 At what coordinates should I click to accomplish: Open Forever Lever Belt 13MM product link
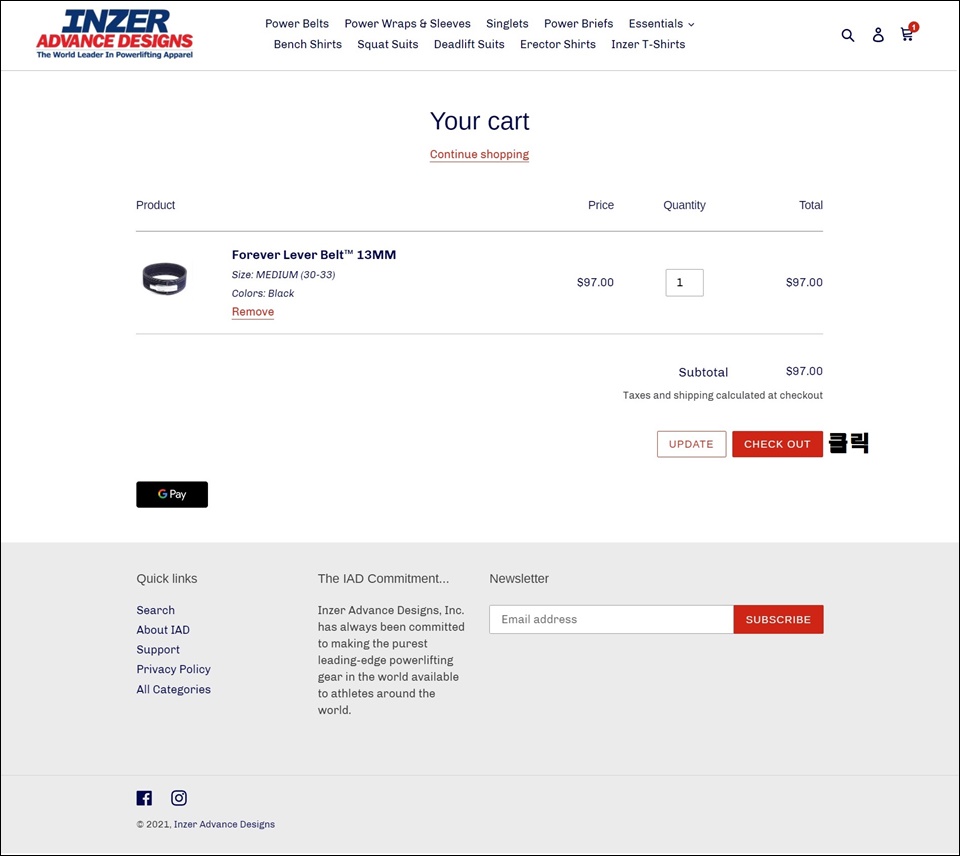click(313, 255)
